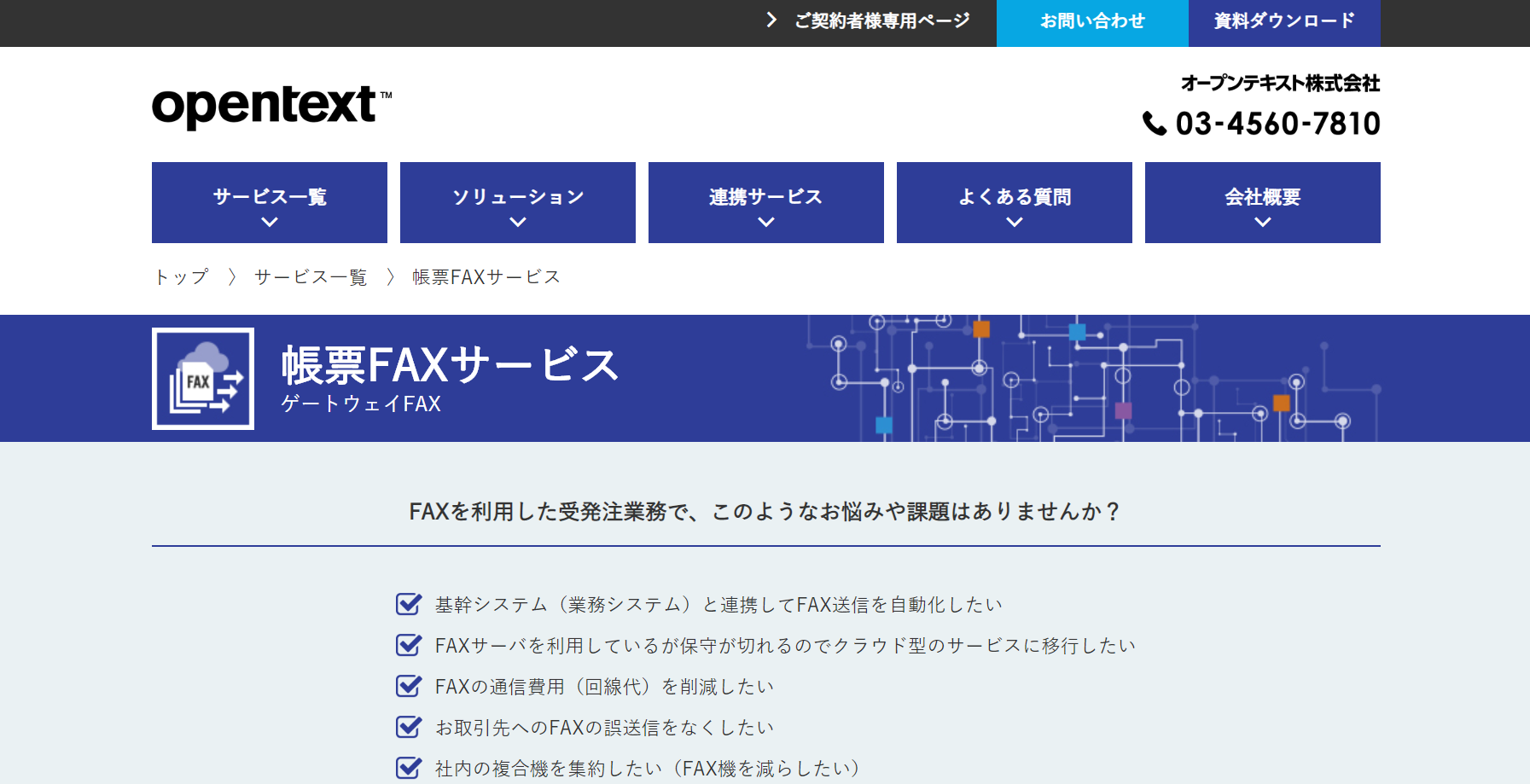Go to トップ breadcrumb link
1530x784 pixels.
(x=181, y=276)
